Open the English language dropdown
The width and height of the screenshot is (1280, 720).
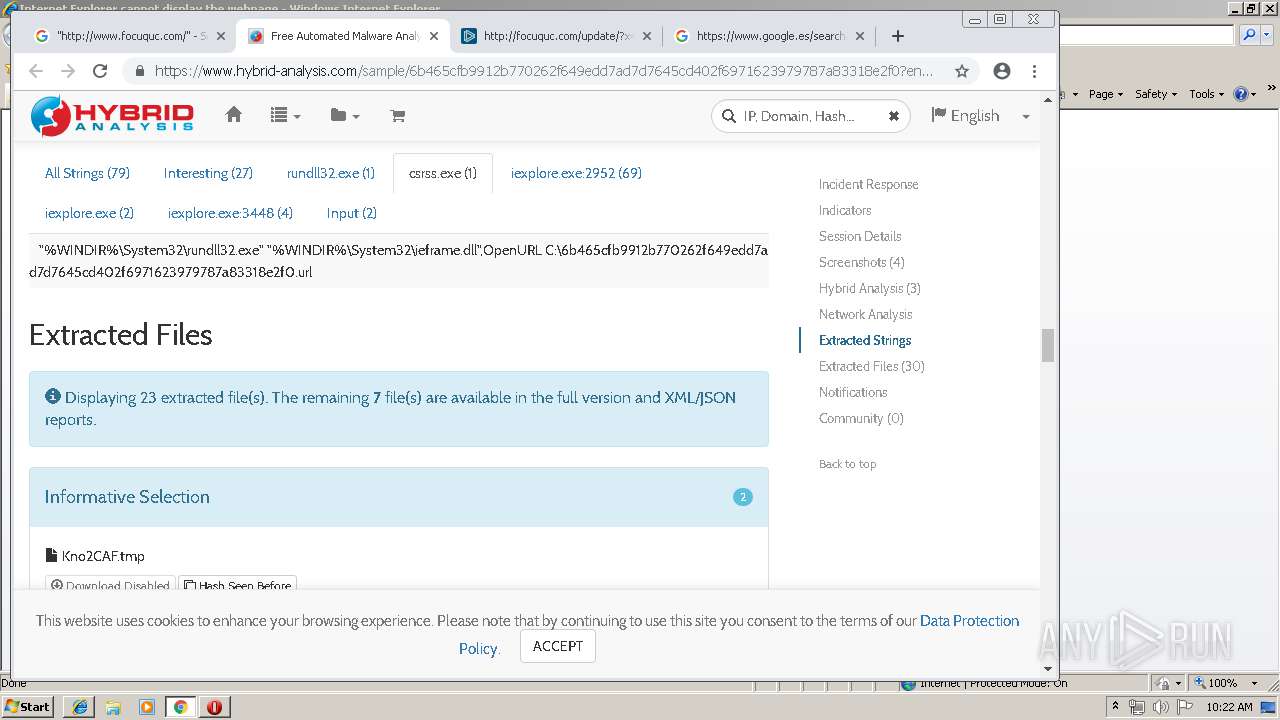(x=966, y=116)
